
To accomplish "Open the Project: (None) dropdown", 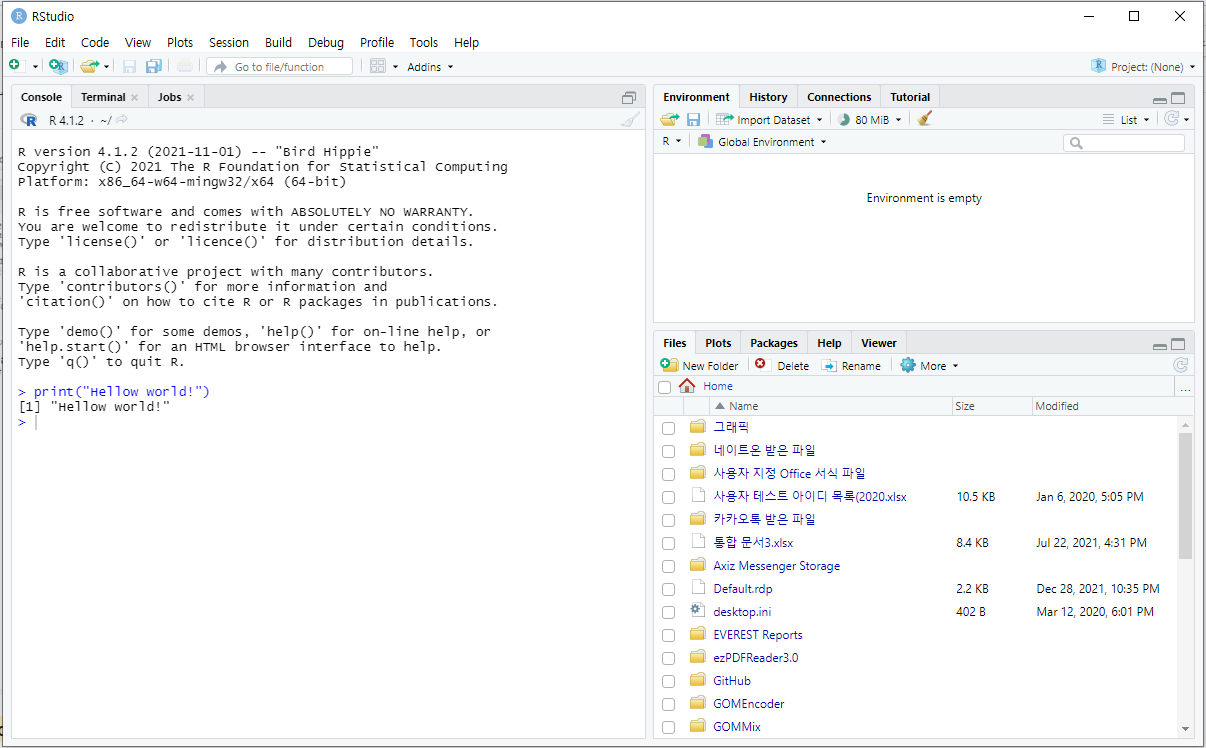I will pos(1141,67).
